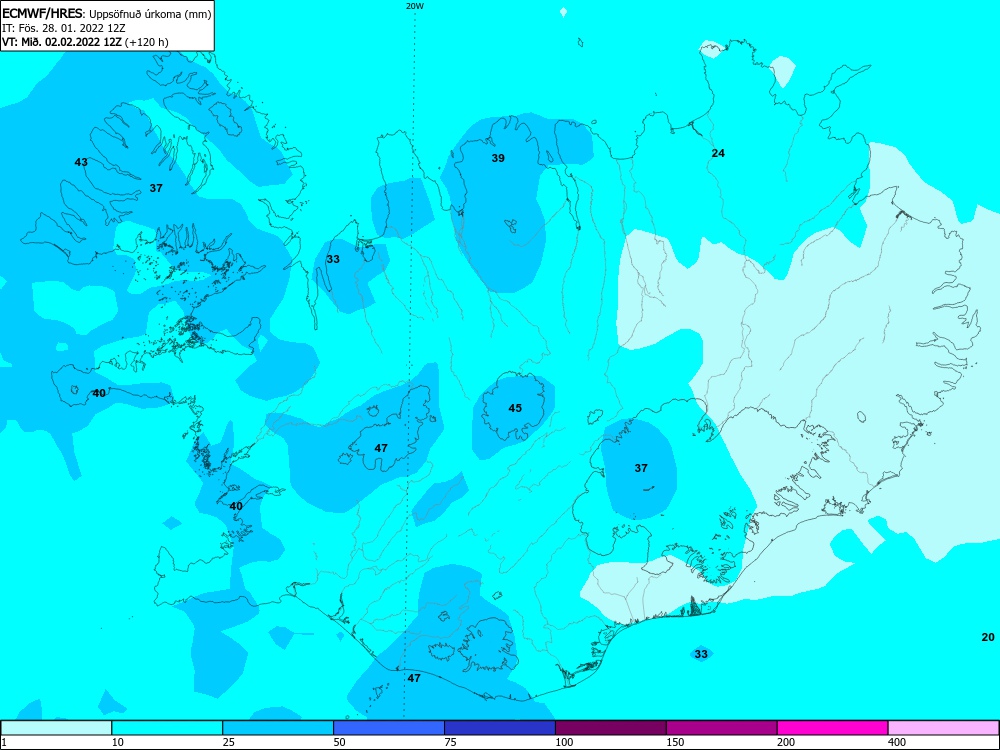1000x750 pixels.
Task: Click the precipitation value 43 on the map
Action: click(x=81, y=162)
